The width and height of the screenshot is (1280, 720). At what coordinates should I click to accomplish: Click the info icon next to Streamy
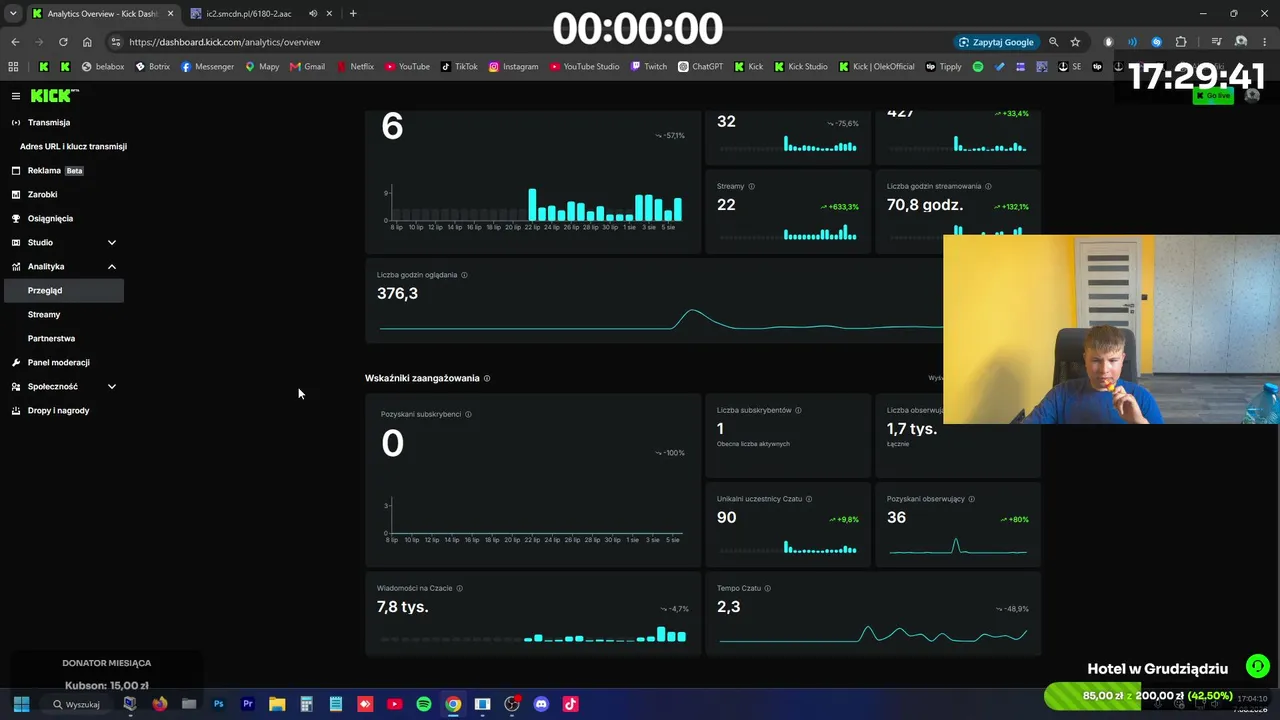coord(752,186)
